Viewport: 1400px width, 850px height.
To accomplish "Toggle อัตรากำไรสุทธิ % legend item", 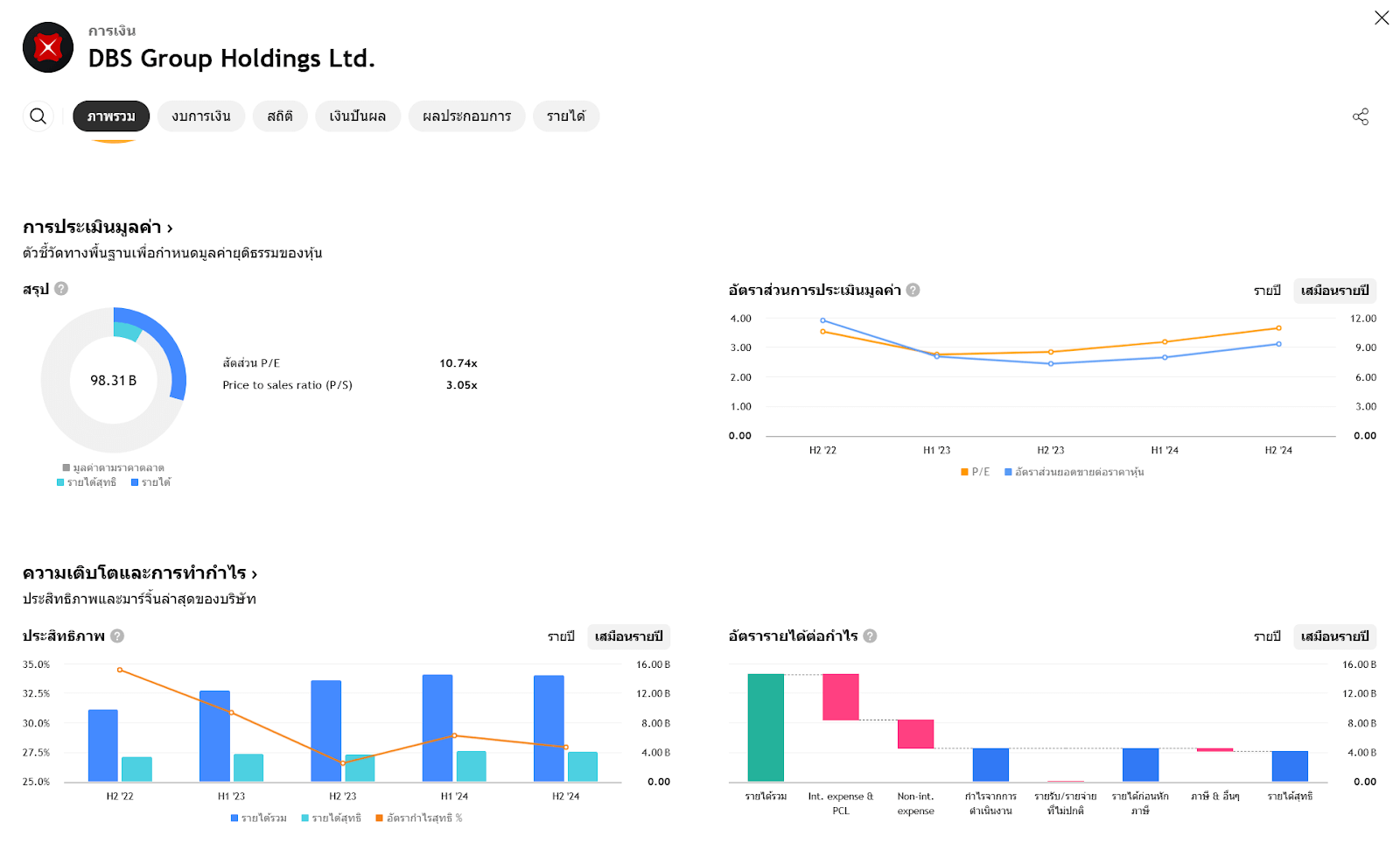I will (x=419, y=818).
